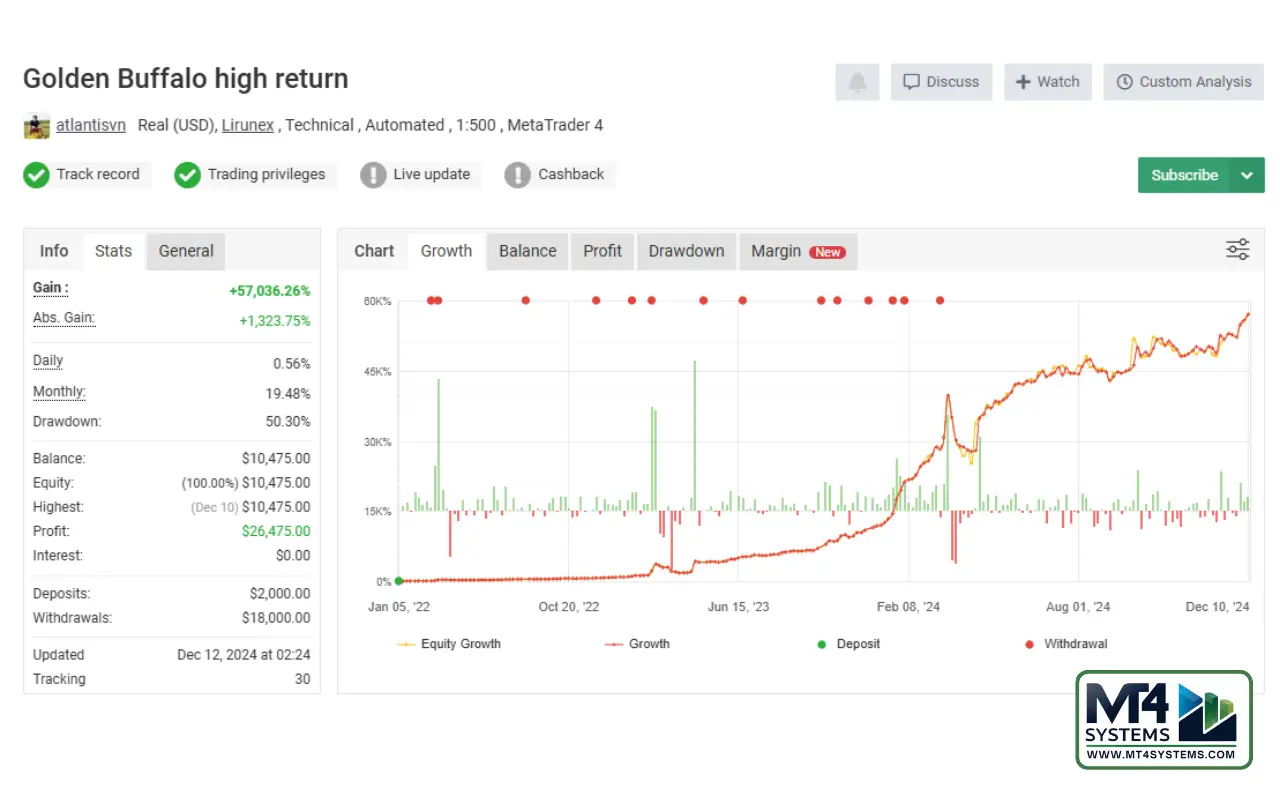Click the Track record green checkmark icon
Viewport: 1280px width, 800px height.
36,175
